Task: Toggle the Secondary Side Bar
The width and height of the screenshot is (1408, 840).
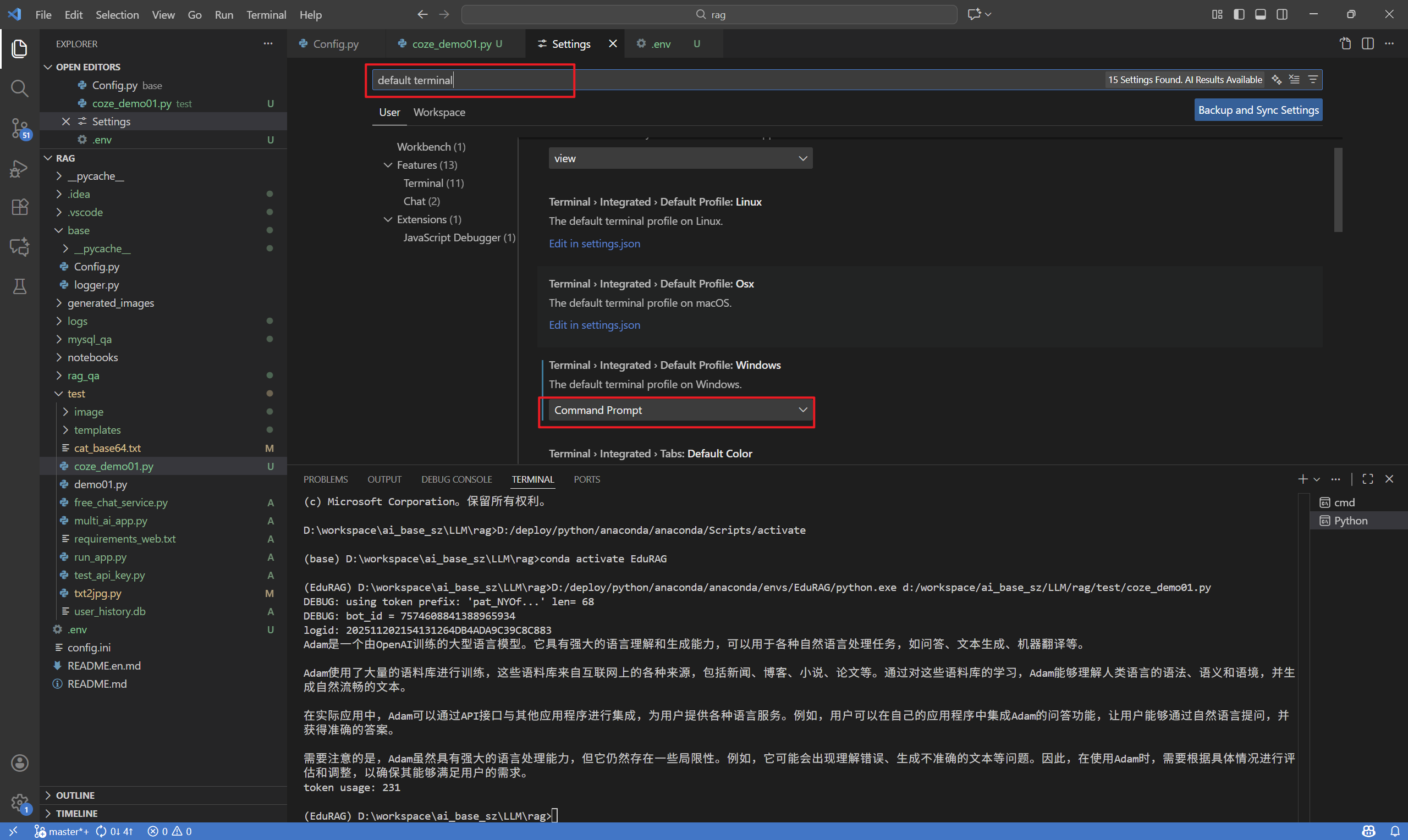Action: tap(1281, 14)
